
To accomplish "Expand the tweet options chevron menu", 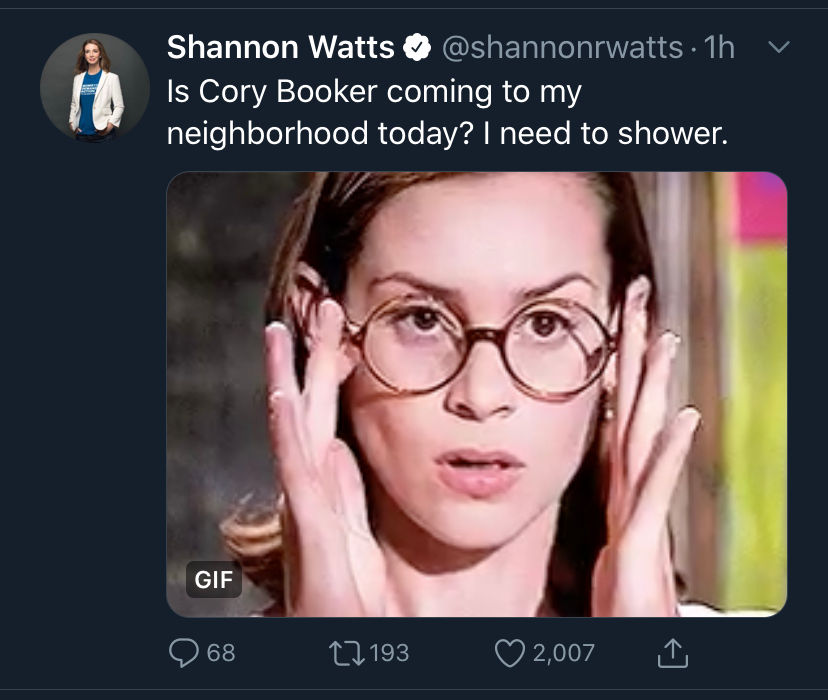I will click(x=778, y=47).
